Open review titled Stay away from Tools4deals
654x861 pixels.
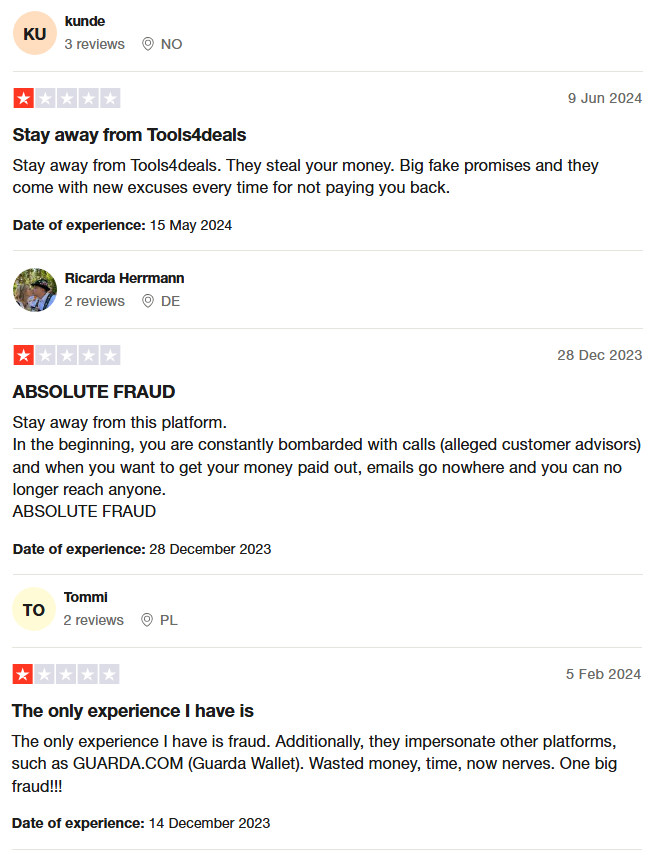pyautogui.click(x=129, y=135)
